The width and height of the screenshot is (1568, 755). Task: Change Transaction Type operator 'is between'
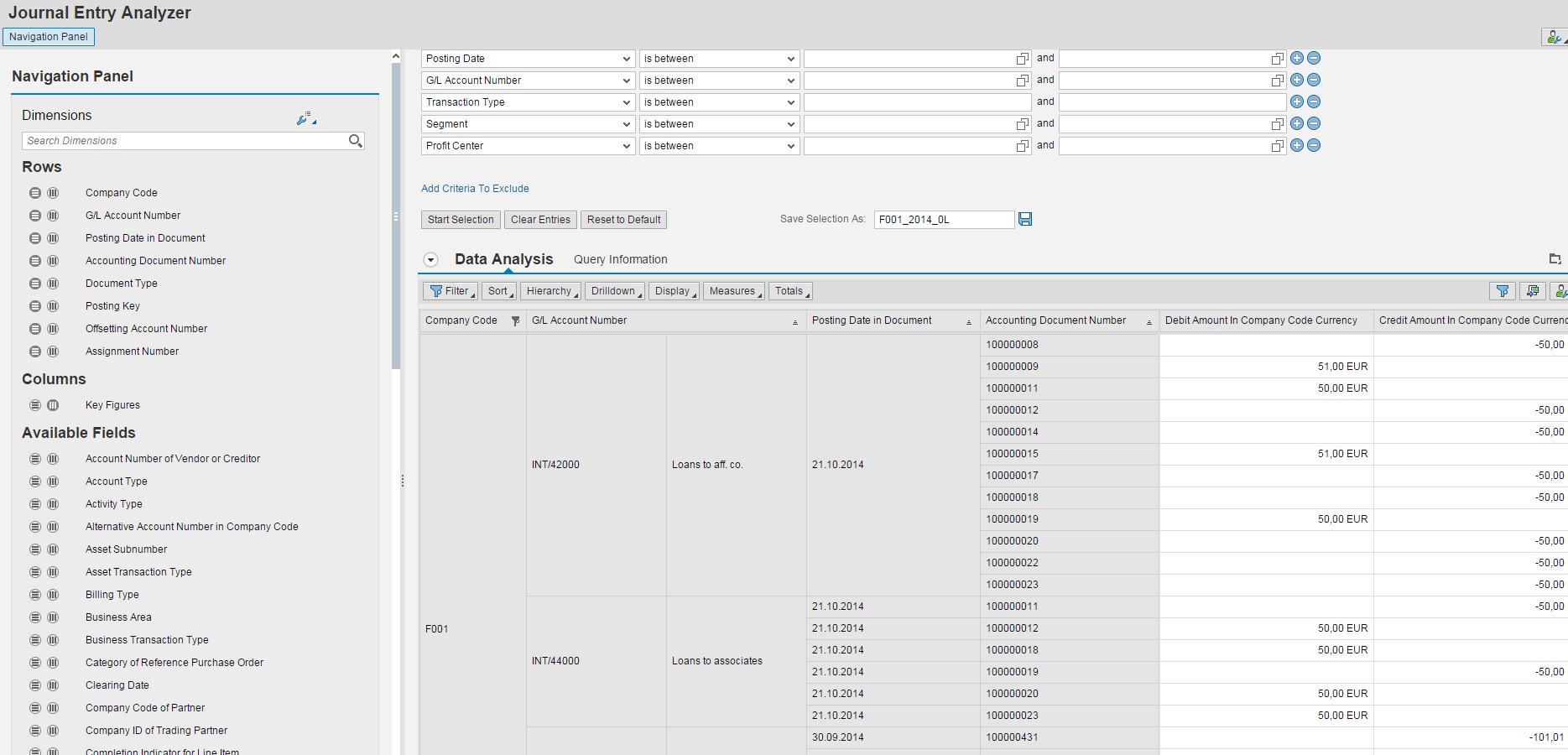(x=720, y=102)
